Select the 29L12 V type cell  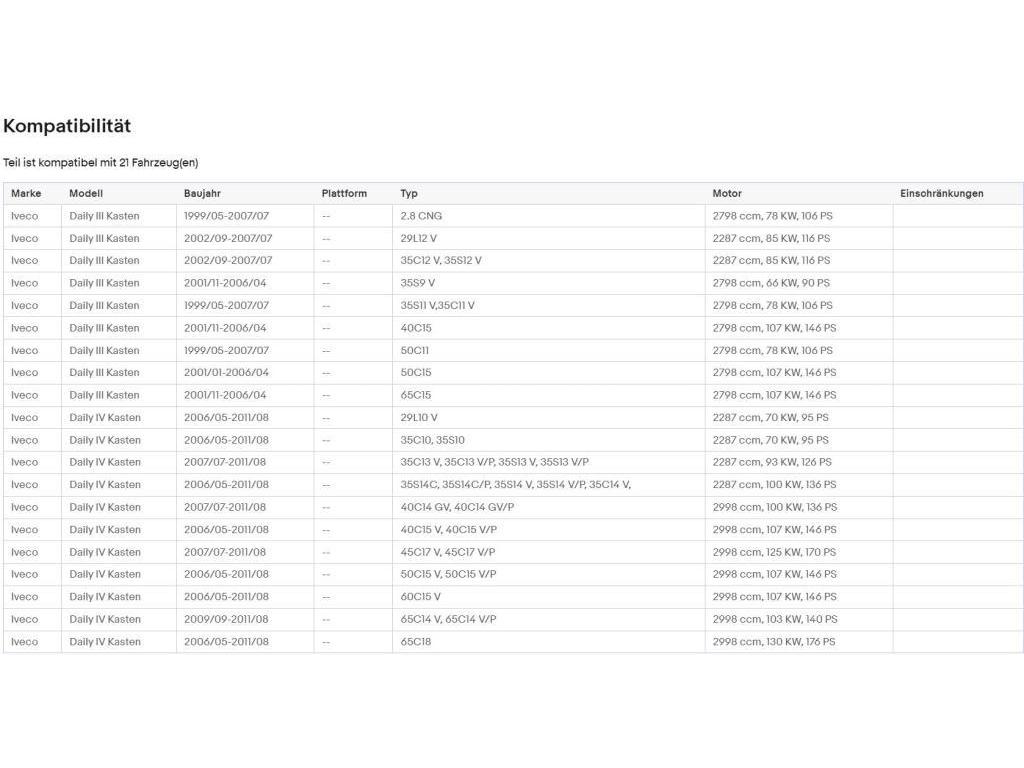(x=549, y=238)
